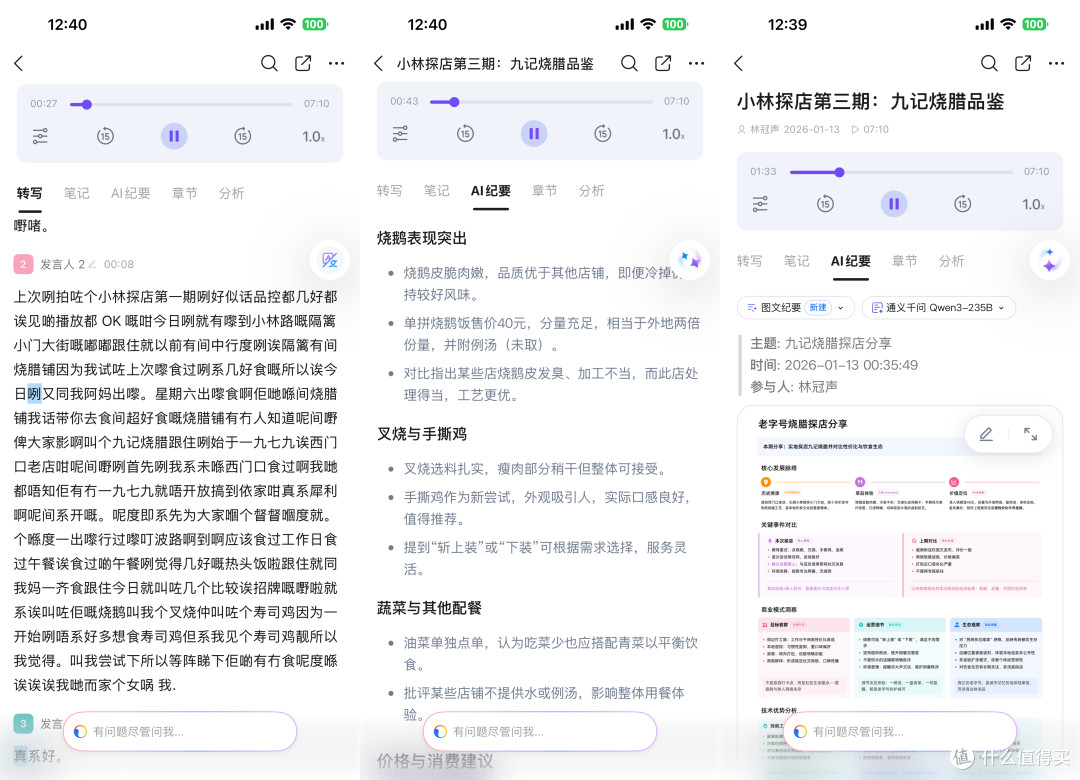Rewind 15 seconds in right player
Screen dimensions: 1080x780
[x=825, y=203]
